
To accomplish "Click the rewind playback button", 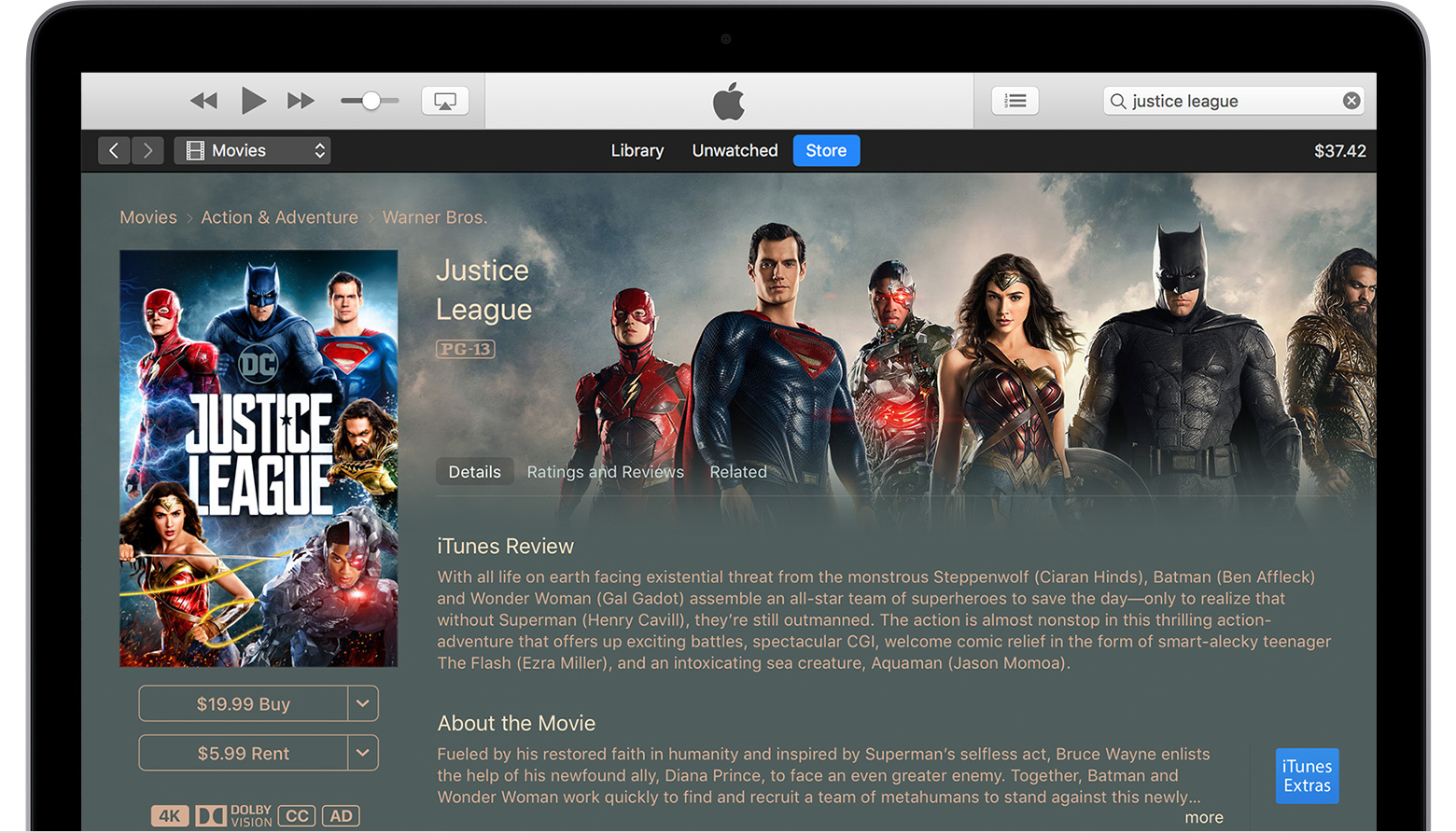I will [203, 101].
